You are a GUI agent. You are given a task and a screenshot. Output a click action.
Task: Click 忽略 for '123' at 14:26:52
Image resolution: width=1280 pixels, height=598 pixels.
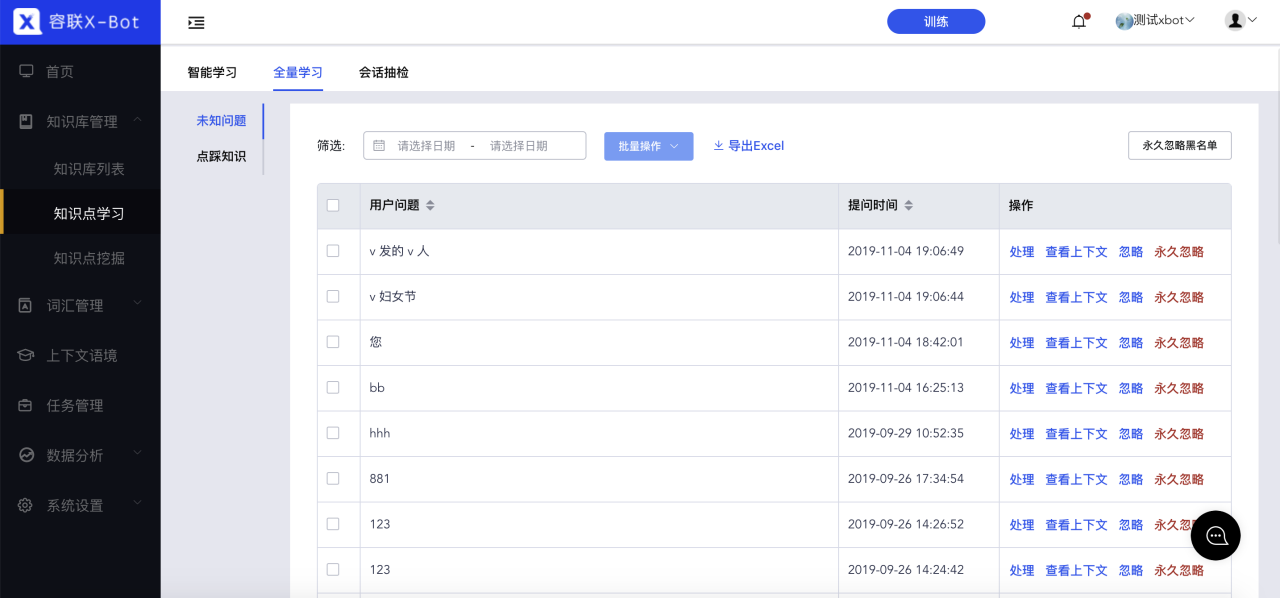pos(1131,525)
